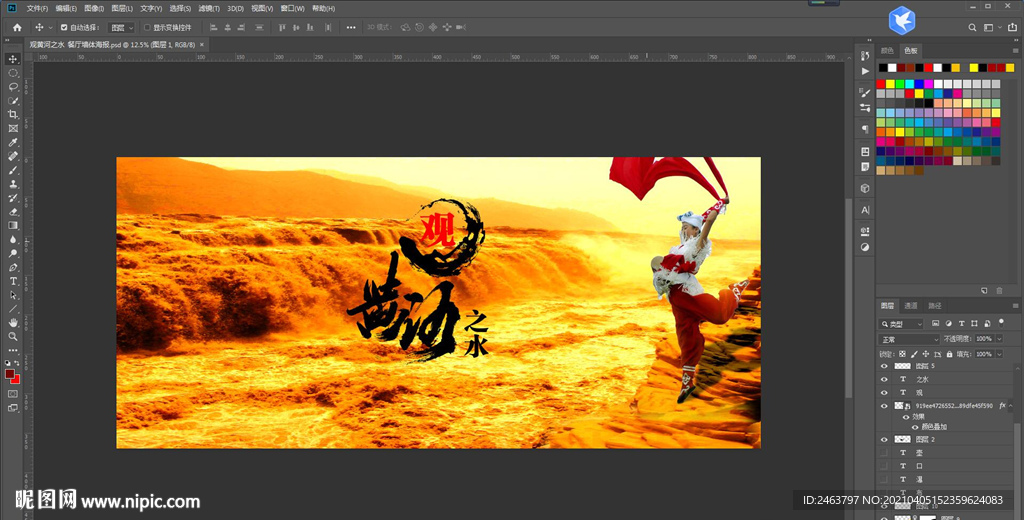Toggle visibility of 图层 2 layer
The image size is (1024, 520).
coord(883,440)
